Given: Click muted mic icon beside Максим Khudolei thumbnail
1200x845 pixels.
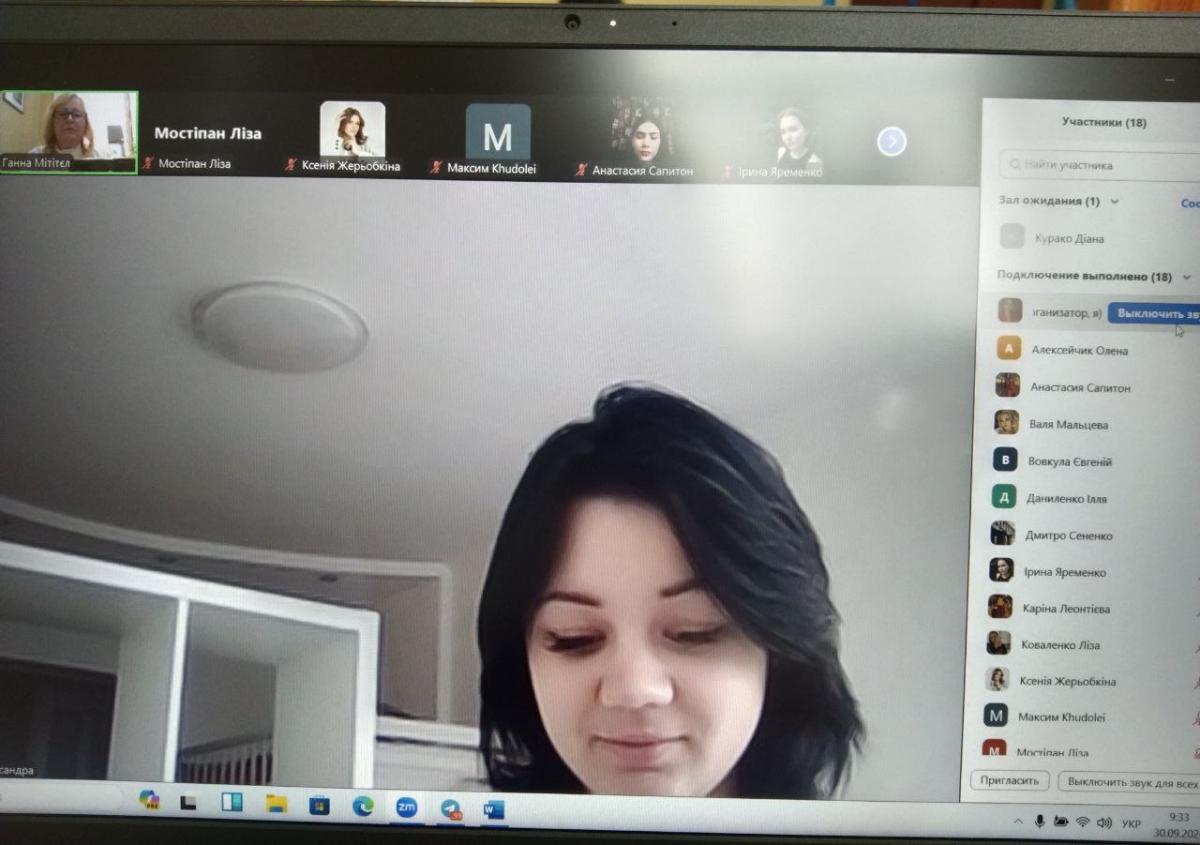Looking at the screenshot, I should [x=436, y=168].
